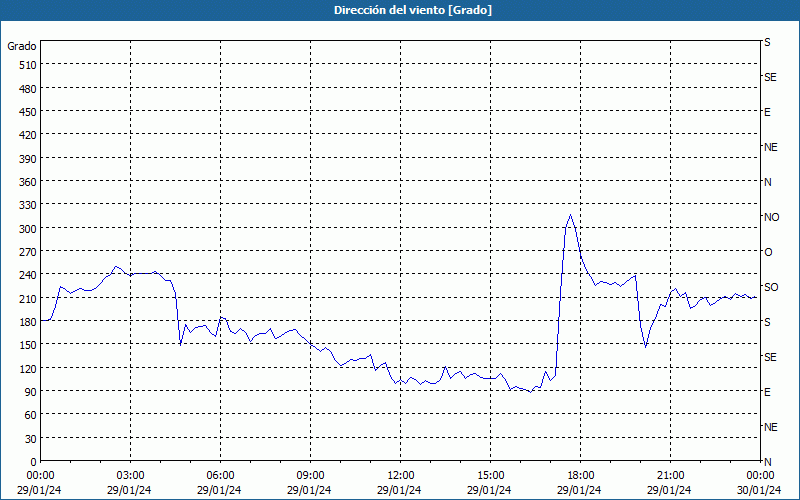Click the 360 degree axis label
This screenshot has width=800, height=500.
point(28,182)
